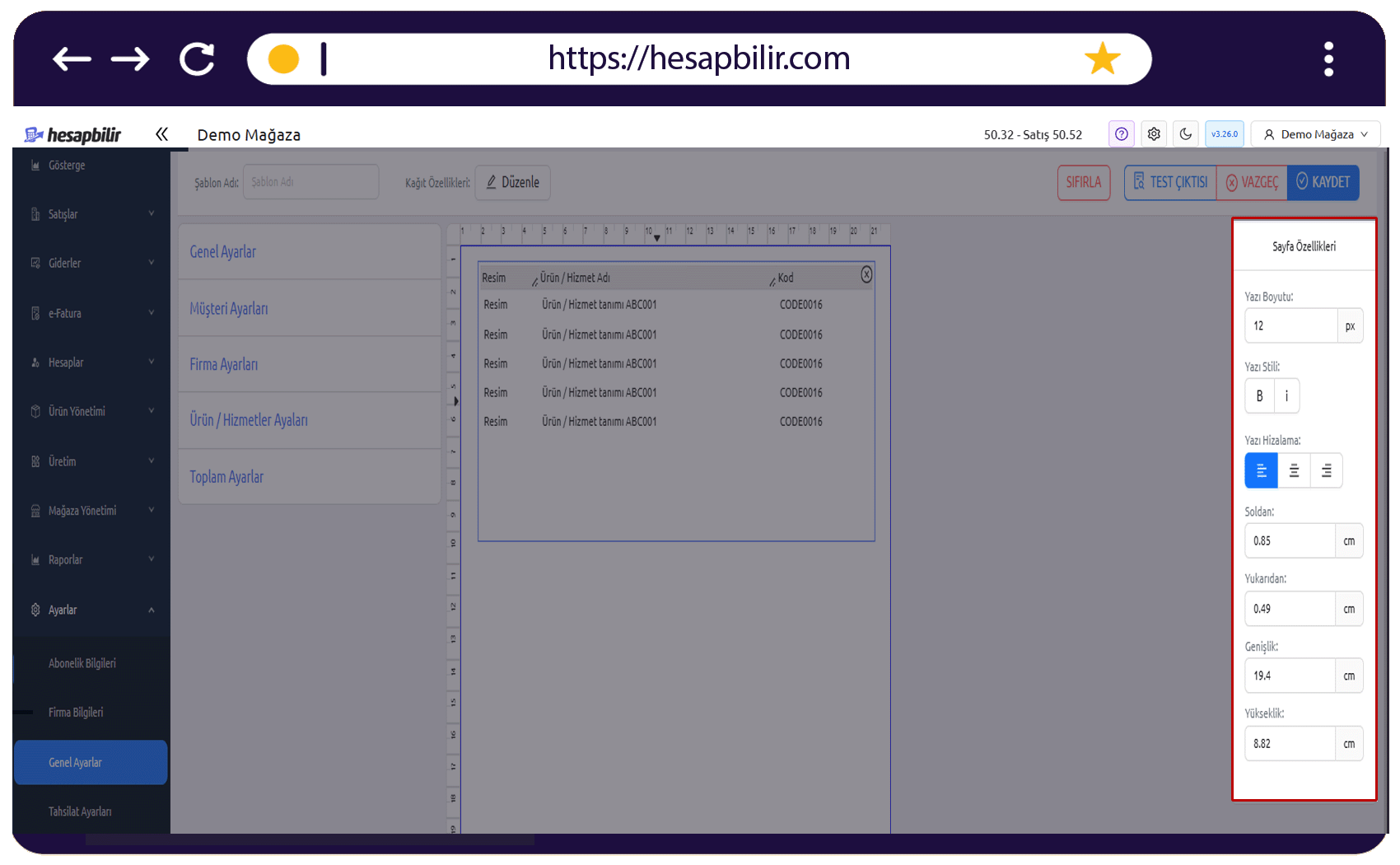Toggle dark mode moon icon
The width and height of the screenshot is (1400, 865).
pyautogui.click(x=1186, y=134)
